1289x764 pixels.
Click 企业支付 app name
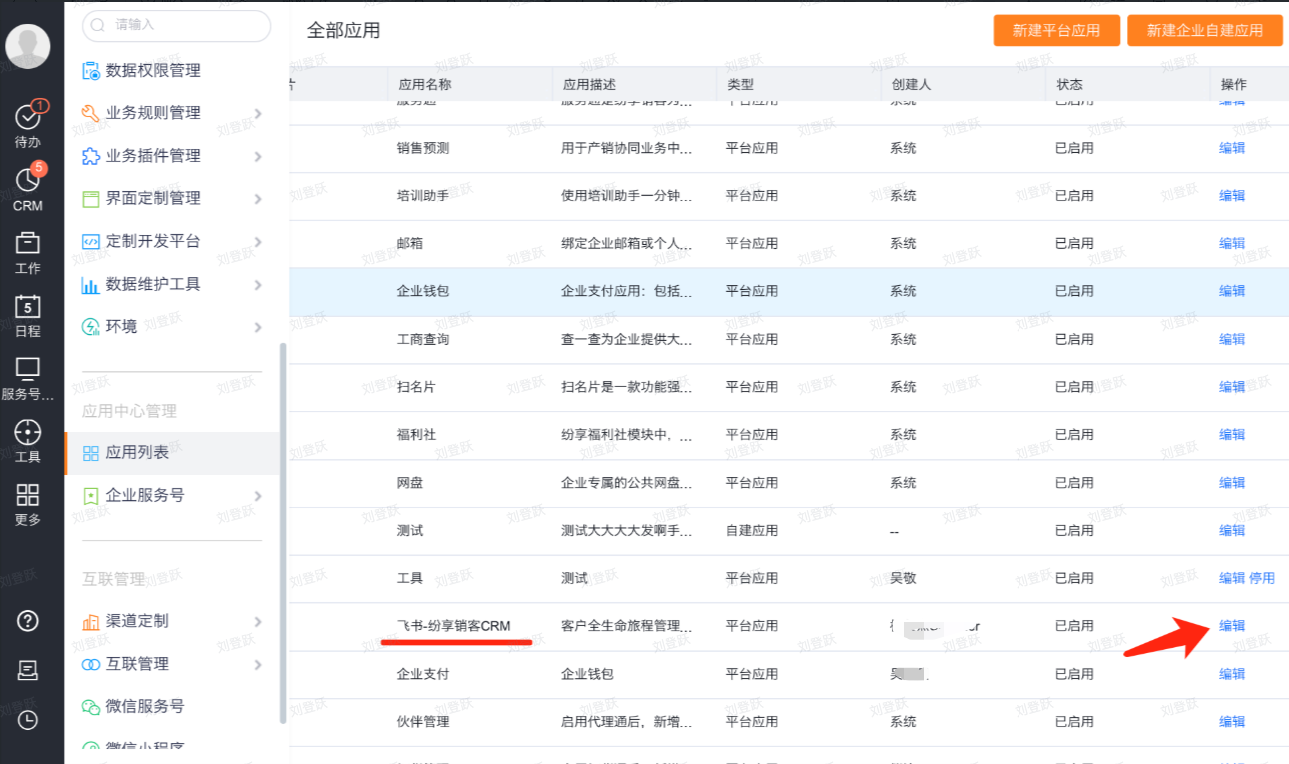tap(423, 674)
